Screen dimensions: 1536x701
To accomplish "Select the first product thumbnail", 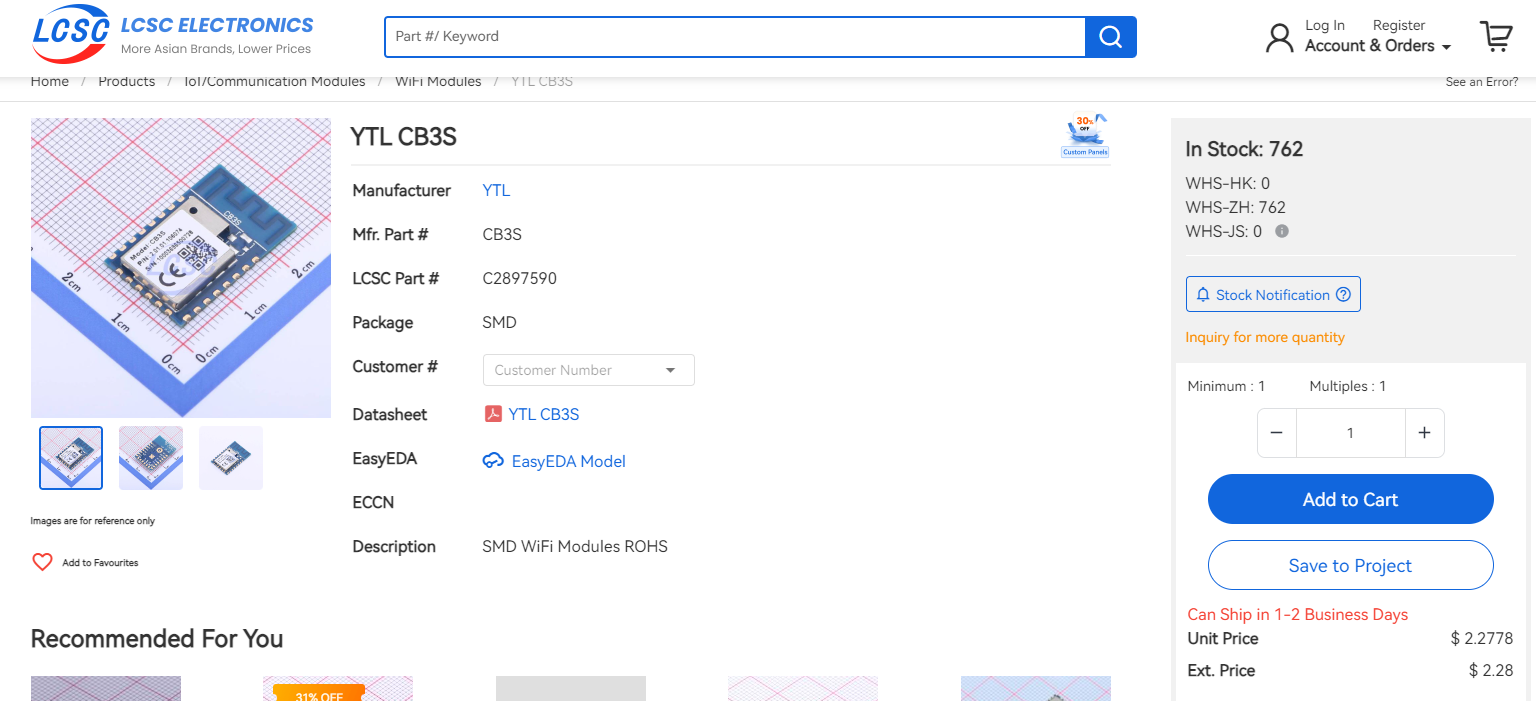I will pyautogui.click(x=71, y=458).
